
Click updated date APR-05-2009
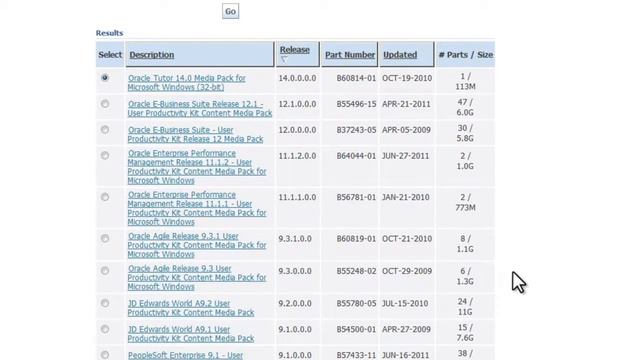click(406, 130)
